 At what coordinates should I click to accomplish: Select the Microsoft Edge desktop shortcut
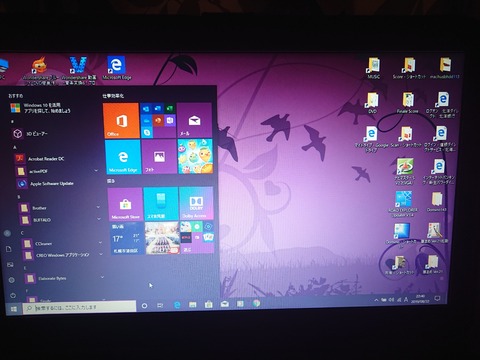[116, 68]
